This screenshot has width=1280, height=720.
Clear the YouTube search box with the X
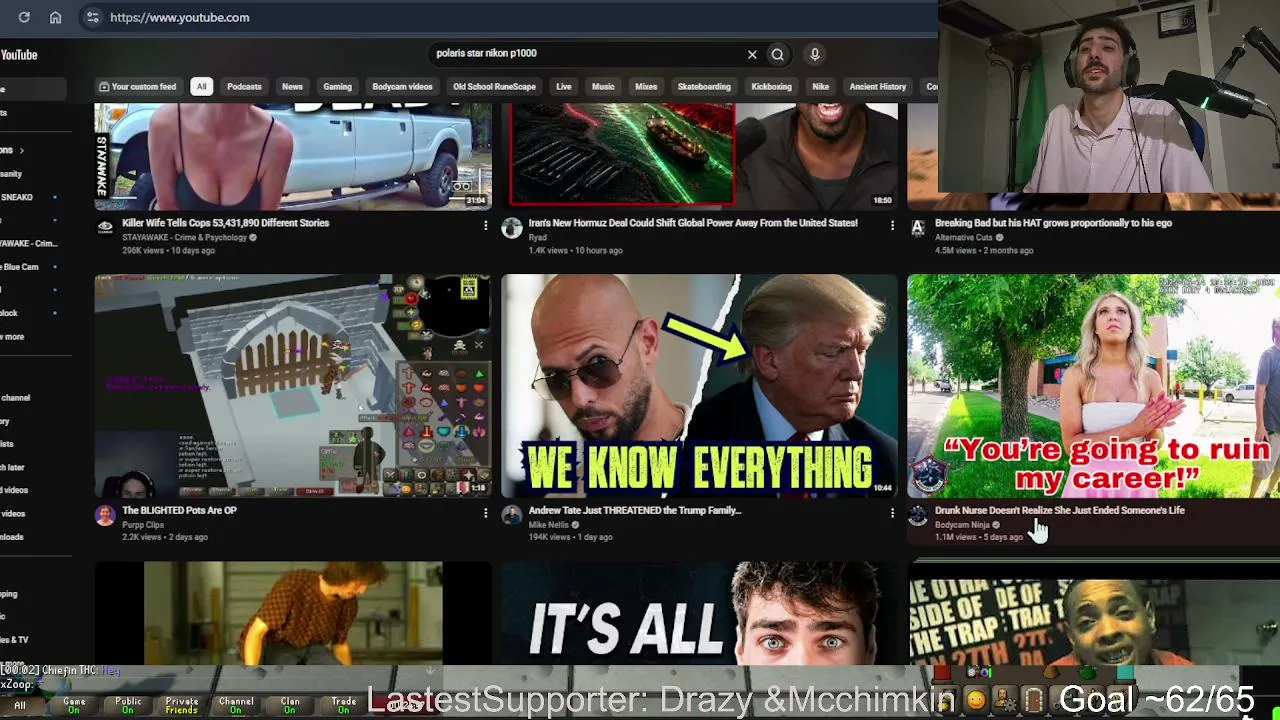tap(752, 54)
